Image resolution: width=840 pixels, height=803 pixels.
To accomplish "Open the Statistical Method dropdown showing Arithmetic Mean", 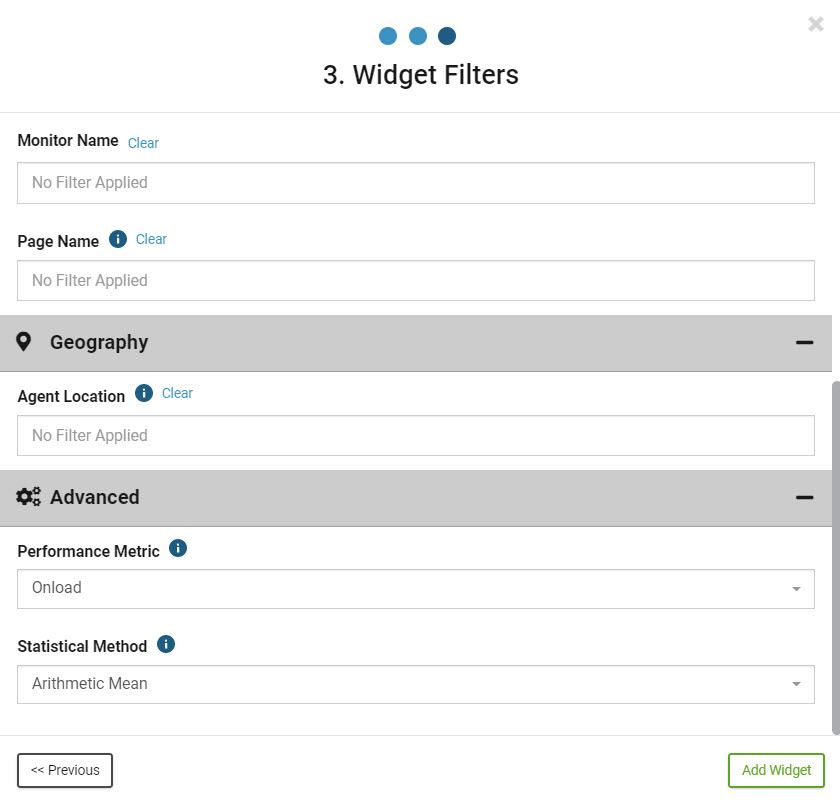I will [416, 684].
